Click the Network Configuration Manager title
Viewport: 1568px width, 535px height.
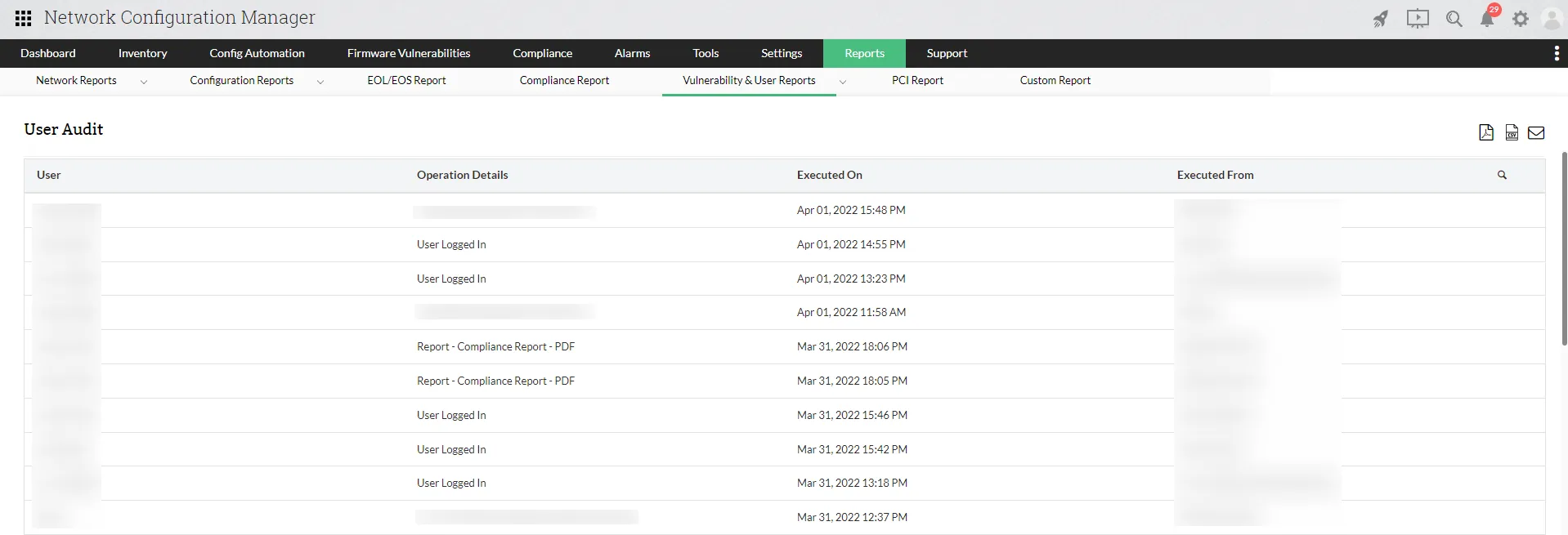pos(179,18)
